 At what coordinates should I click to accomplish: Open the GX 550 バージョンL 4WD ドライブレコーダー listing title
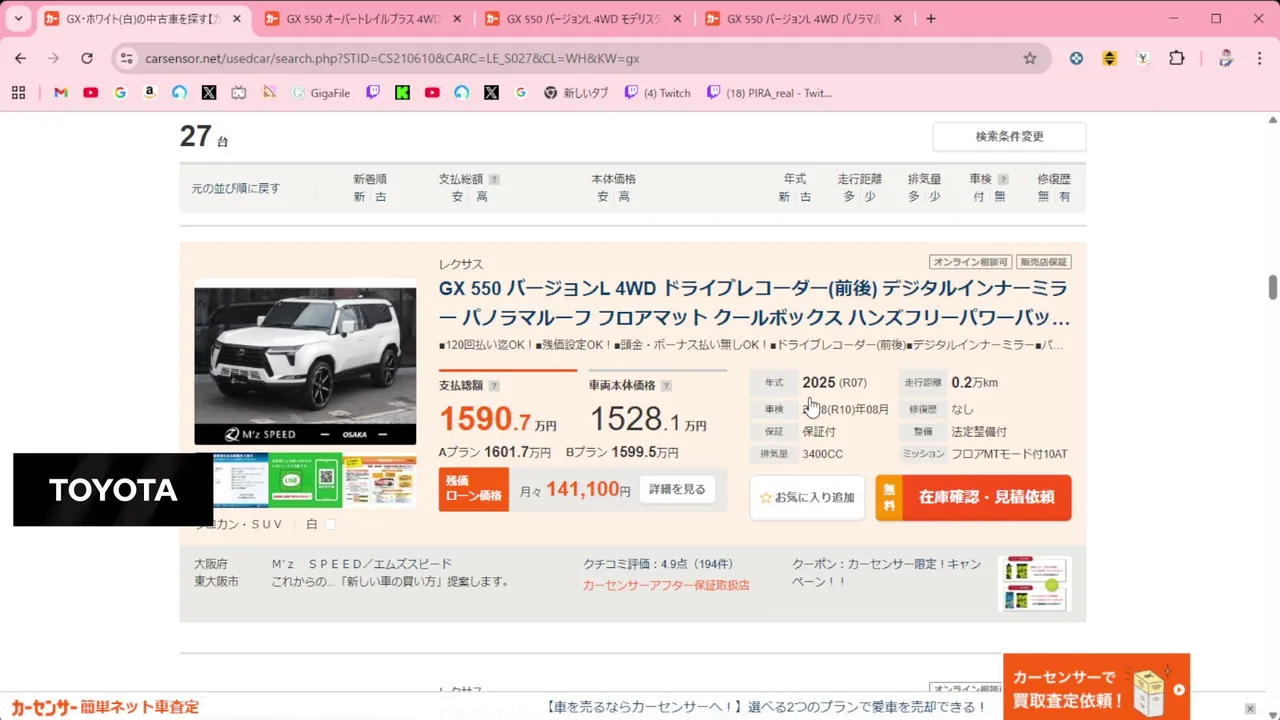[754, 304]
